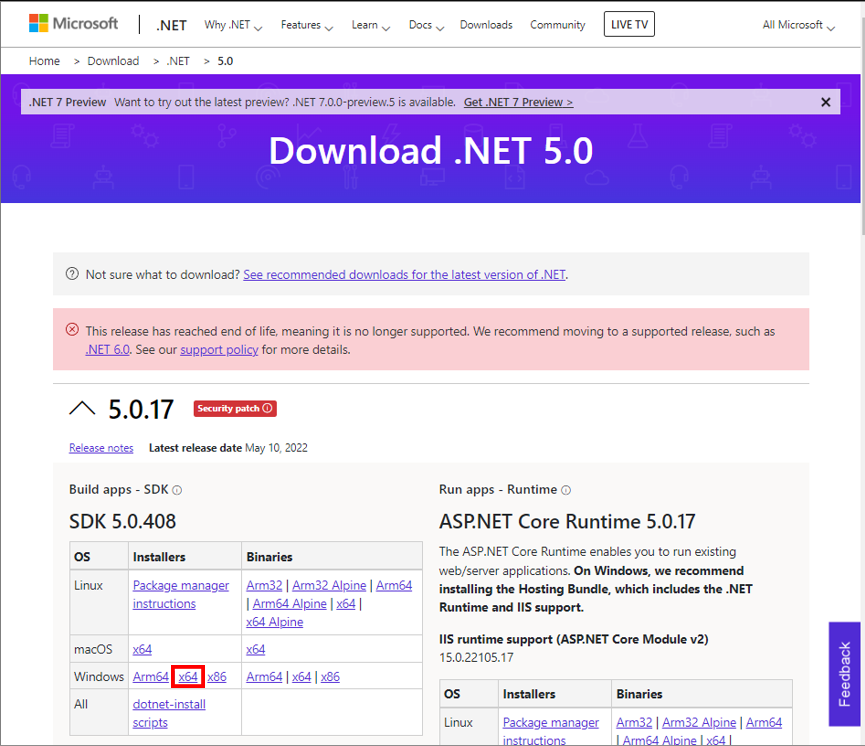Open the Feedback side tab
Viewport: 865px width, 746px height.
click(x=844, y=674)
